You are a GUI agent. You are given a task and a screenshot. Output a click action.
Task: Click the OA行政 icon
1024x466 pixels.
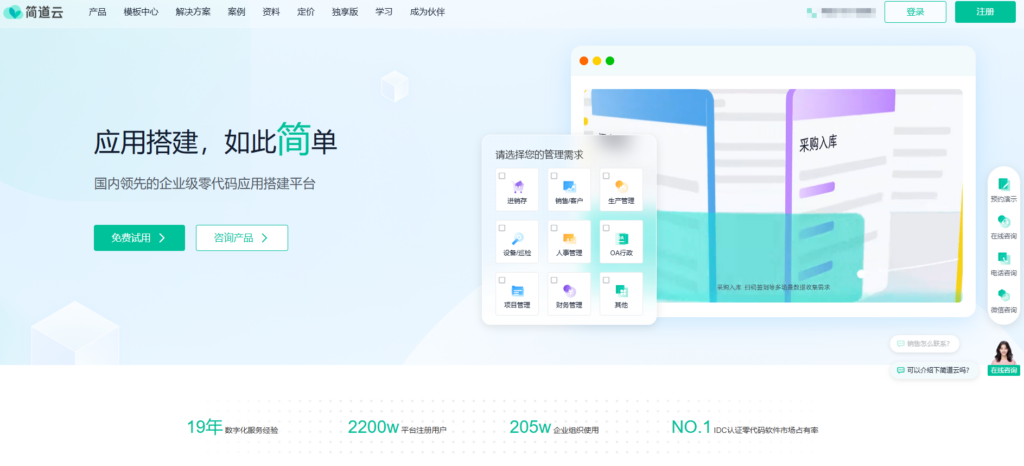coord(621,238)
